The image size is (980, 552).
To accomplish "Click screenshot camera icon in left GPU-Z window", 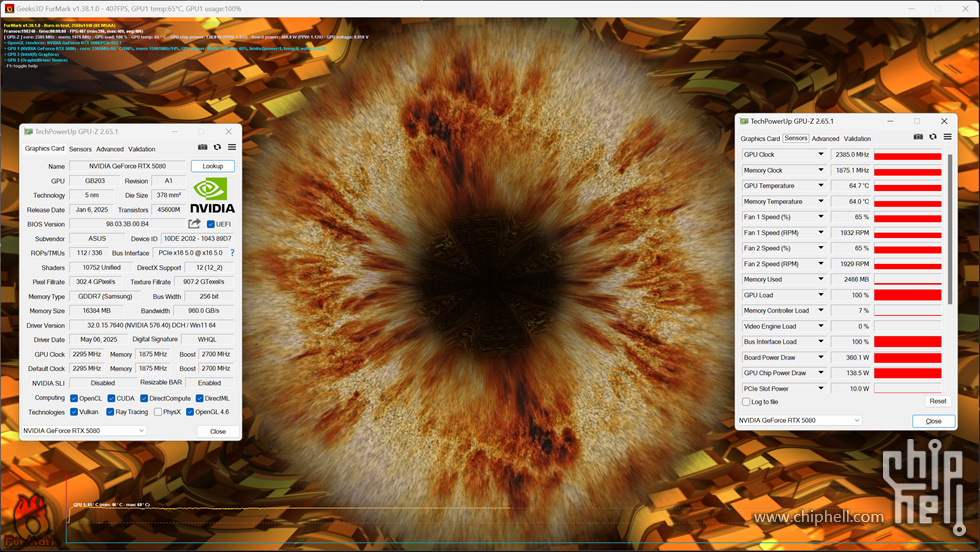I will tap(202, 147).
